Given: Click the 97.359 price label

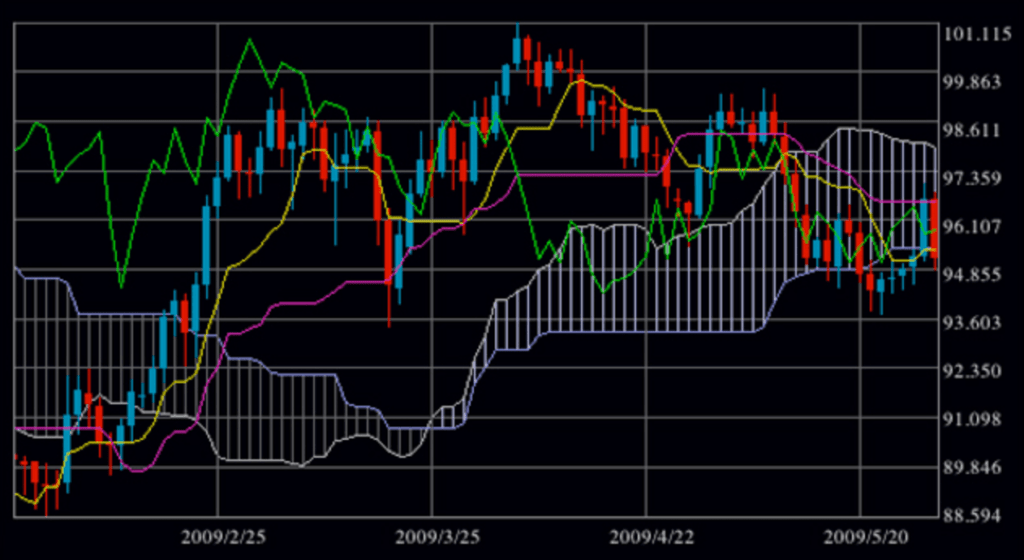Looking at the screenshot, I should (x=978, y=179).
